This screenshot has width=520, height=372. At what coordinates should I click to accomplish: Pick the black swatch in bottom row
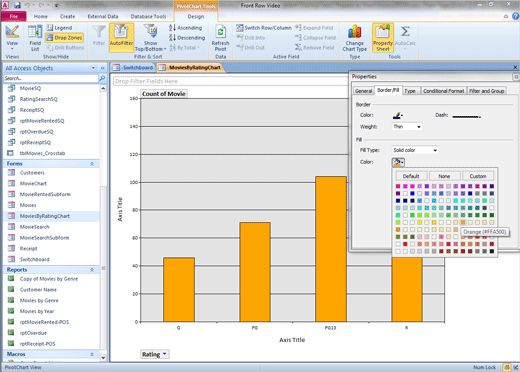tap(492, 251)
